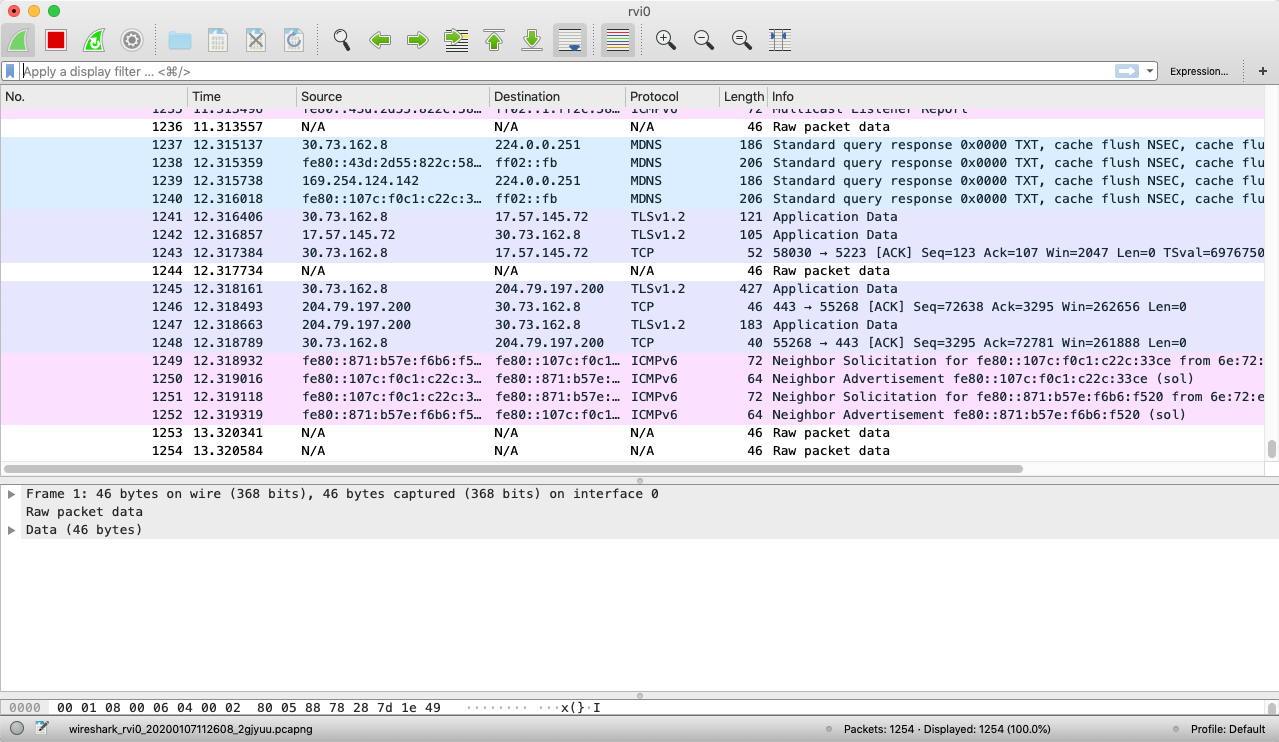This screenshot has height=742, width=1279.
Task: Expand the Data (46 bytes) node
Action: pos(11,530)
